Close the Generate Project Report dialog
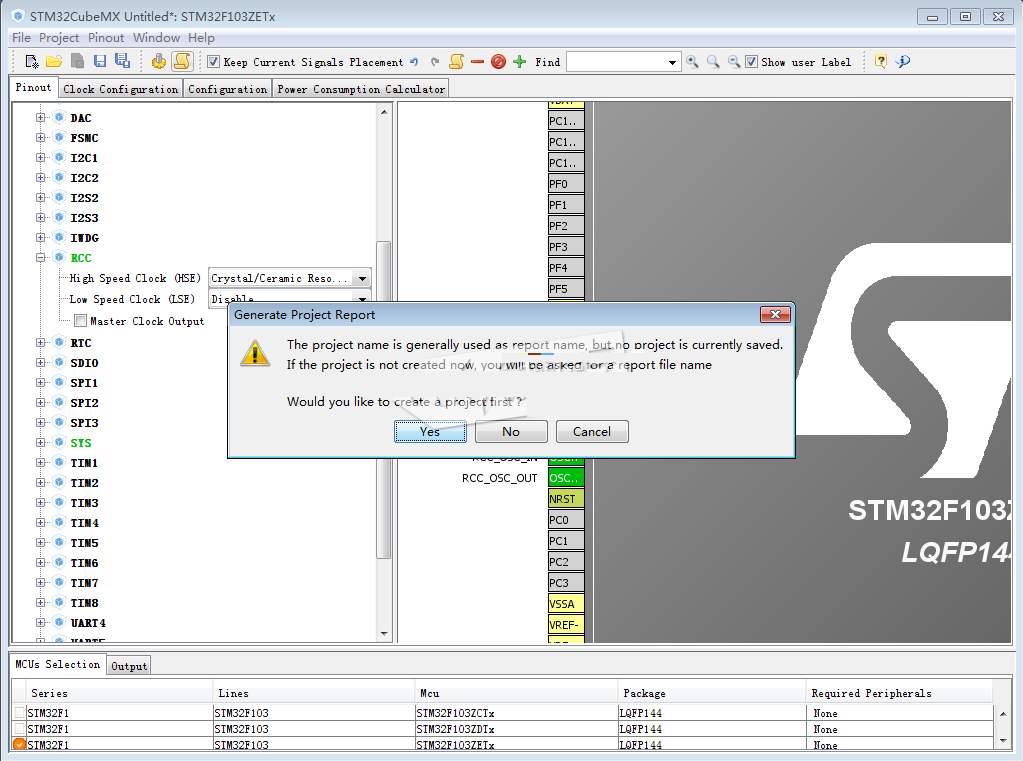Viewport: 1023px width, 761px height. (x=775, y=315)
